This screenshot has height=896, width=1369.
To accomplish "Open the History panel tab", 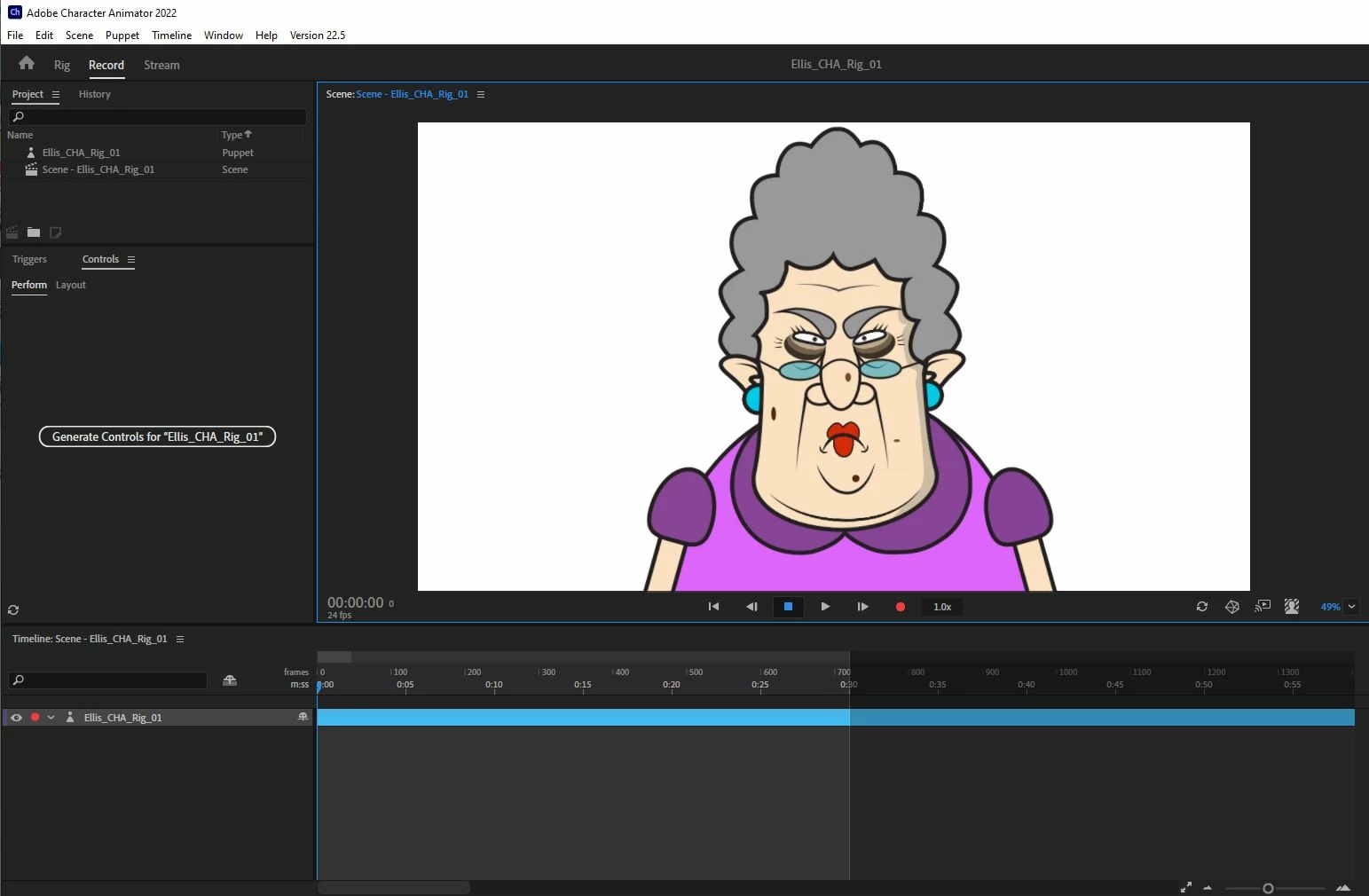I will point(94,94).
